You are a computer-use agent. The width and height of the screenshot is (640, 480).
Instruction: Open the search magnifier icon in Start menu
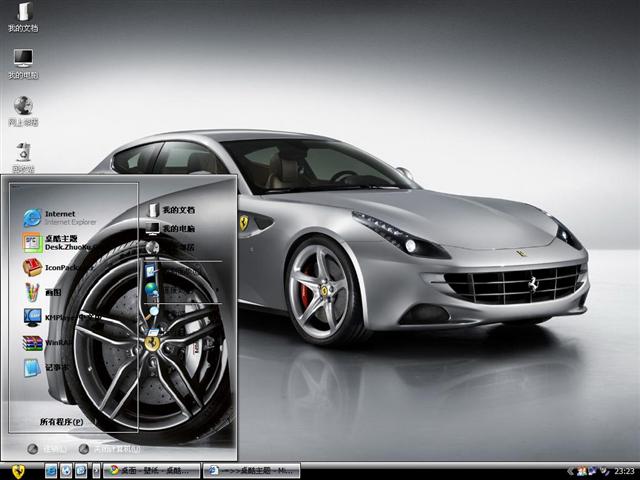(x=152, y=313)
